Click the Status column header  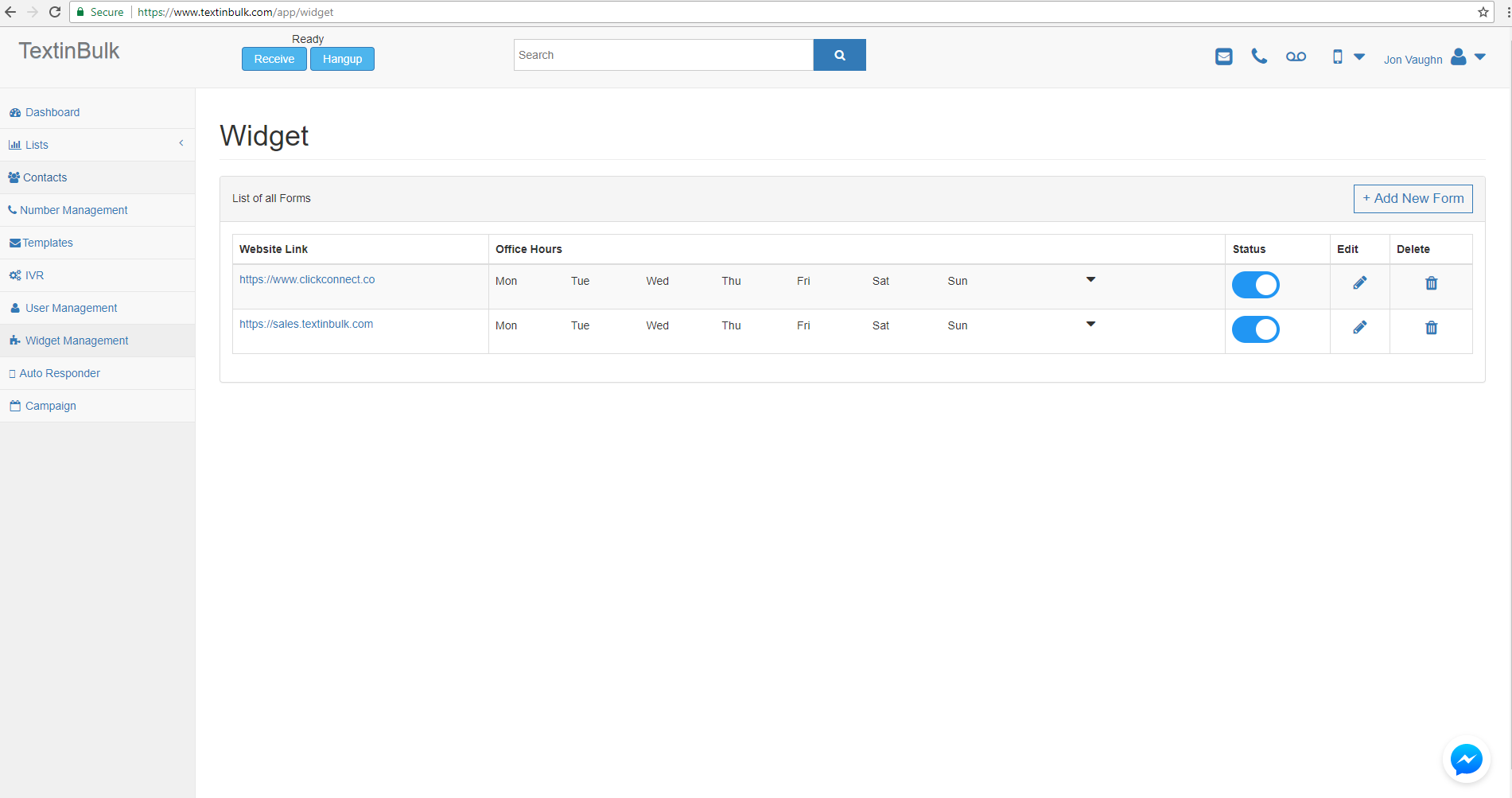point(1249,249)
